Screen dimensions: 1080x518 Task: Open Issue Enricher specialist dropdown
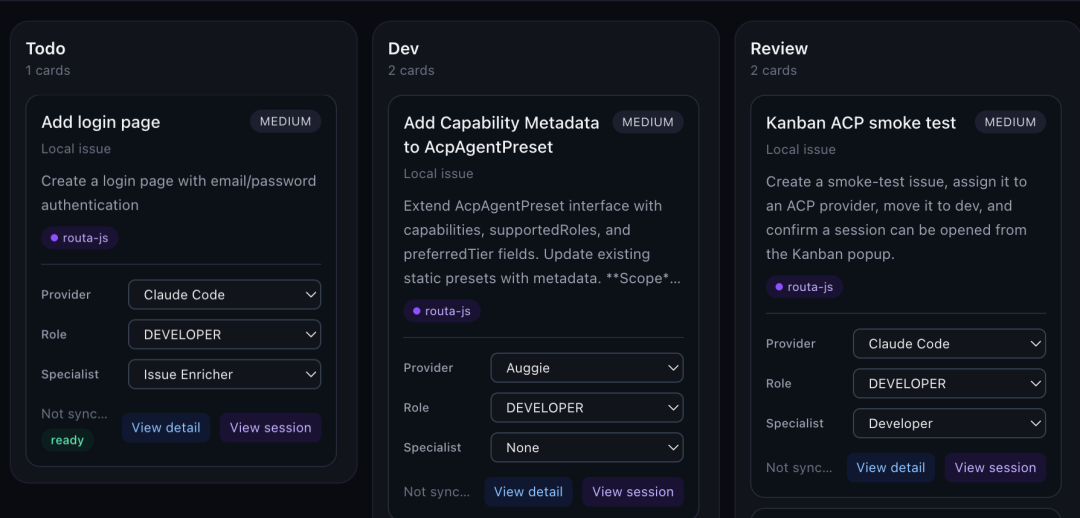225,375
